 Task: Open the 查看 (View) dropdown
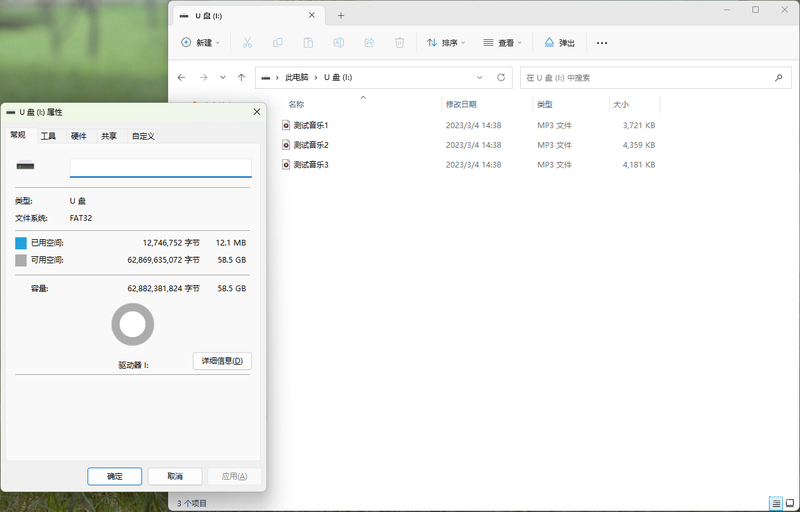503,43
